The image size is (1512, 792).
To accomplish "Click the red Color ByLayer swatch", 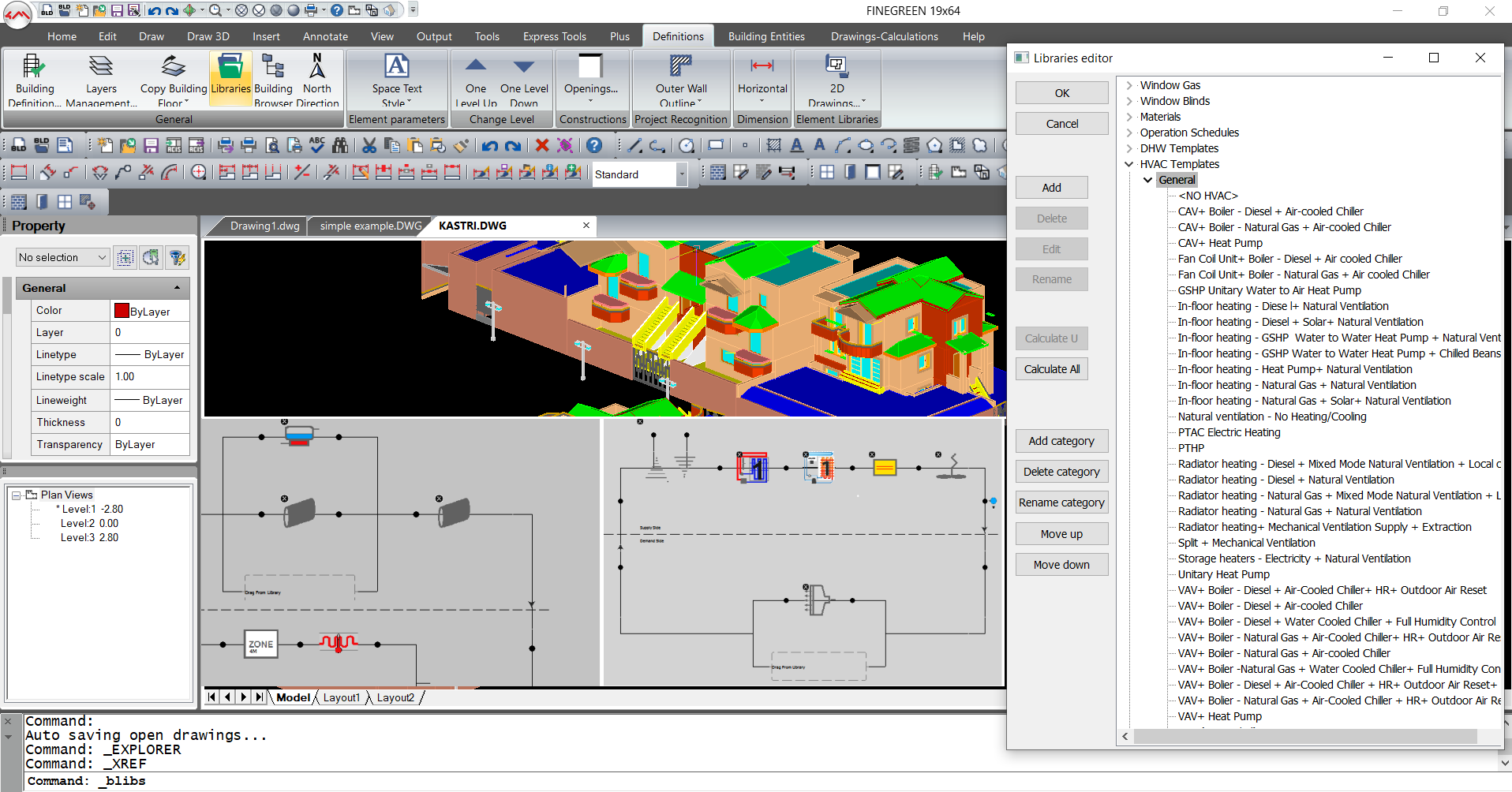I will point(122,311).
